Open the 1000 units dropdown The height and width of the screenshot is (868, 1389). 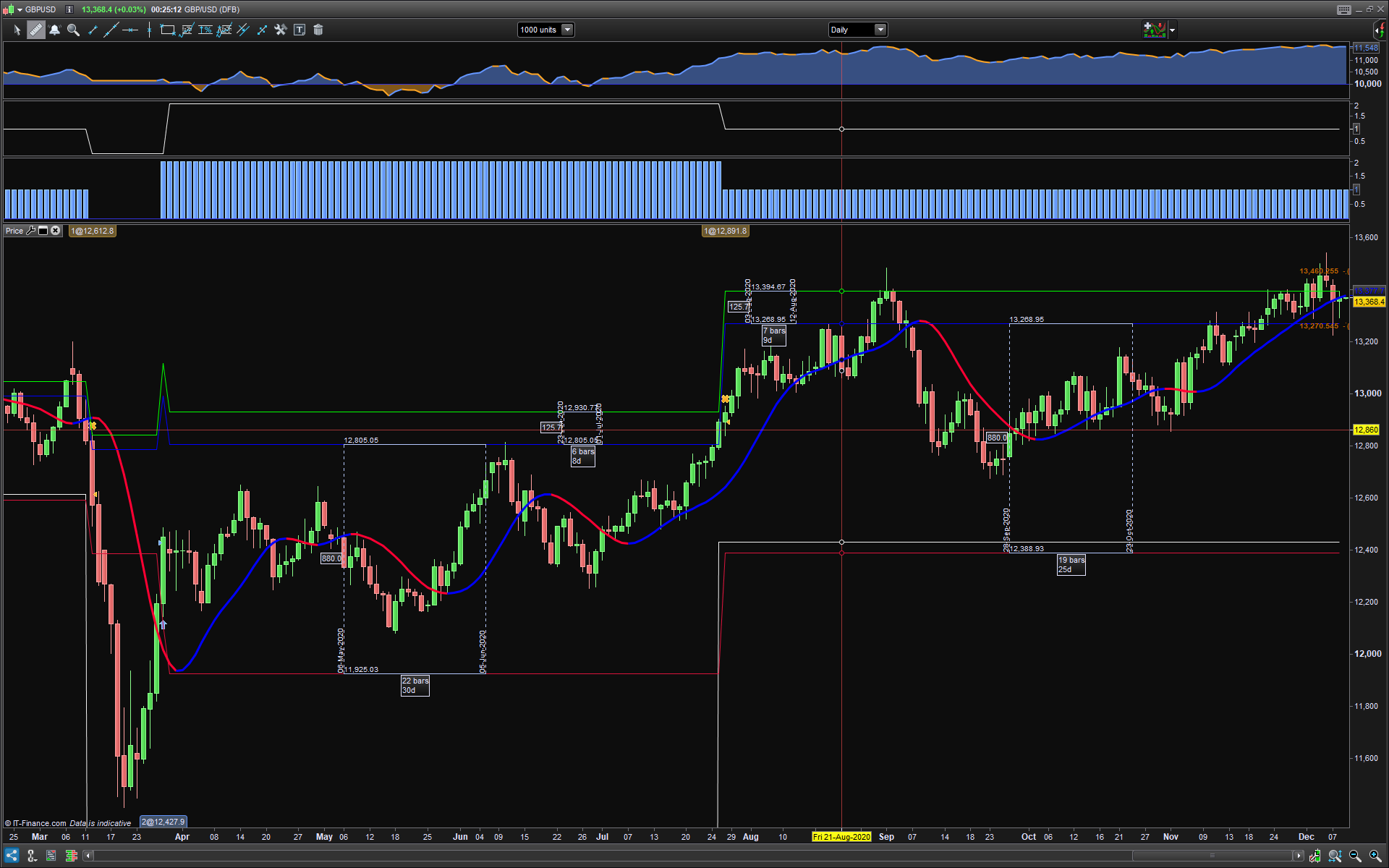tap(567, 30)
